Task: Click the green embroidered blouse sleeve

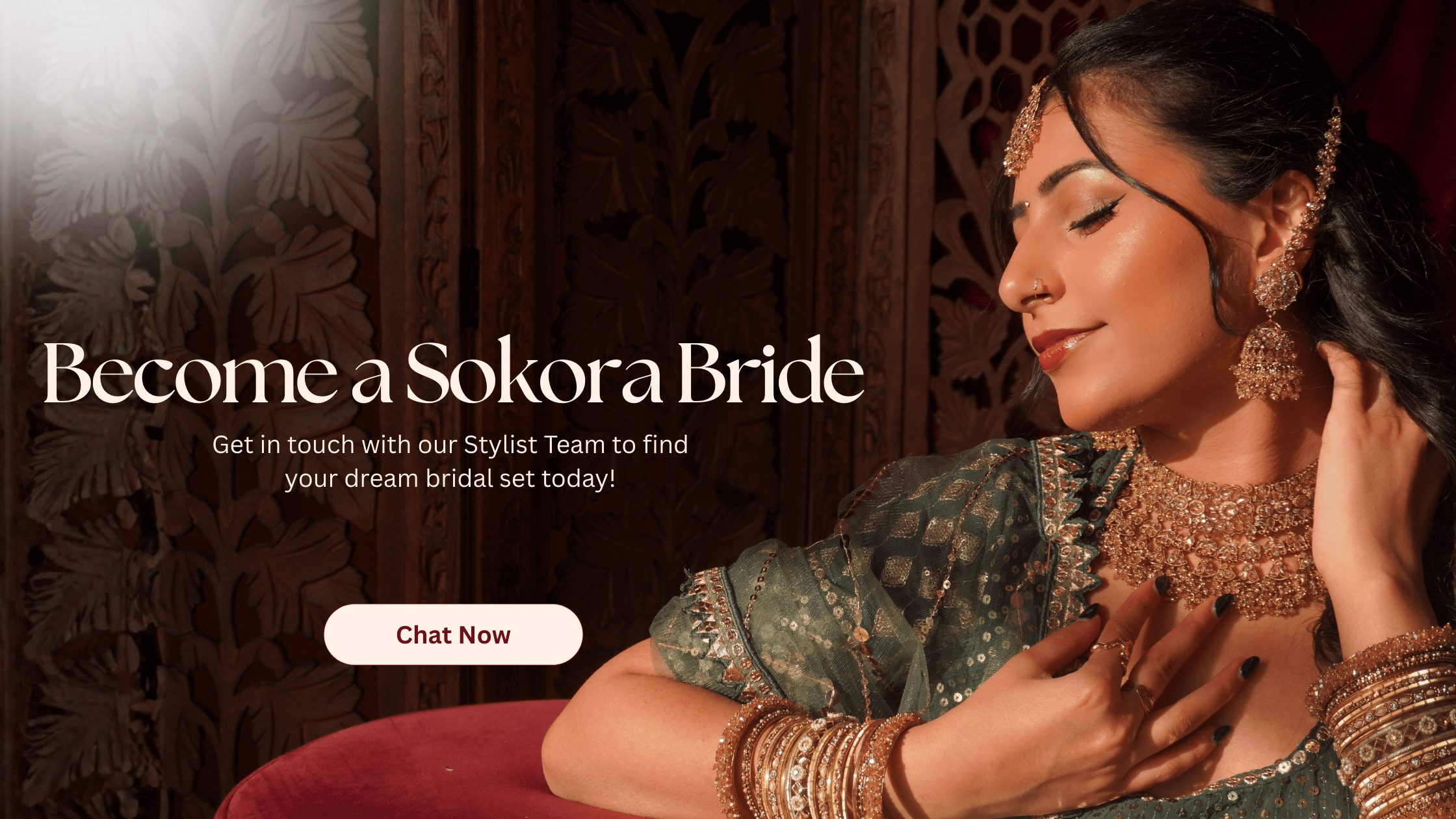Action: tap(845, 585)
